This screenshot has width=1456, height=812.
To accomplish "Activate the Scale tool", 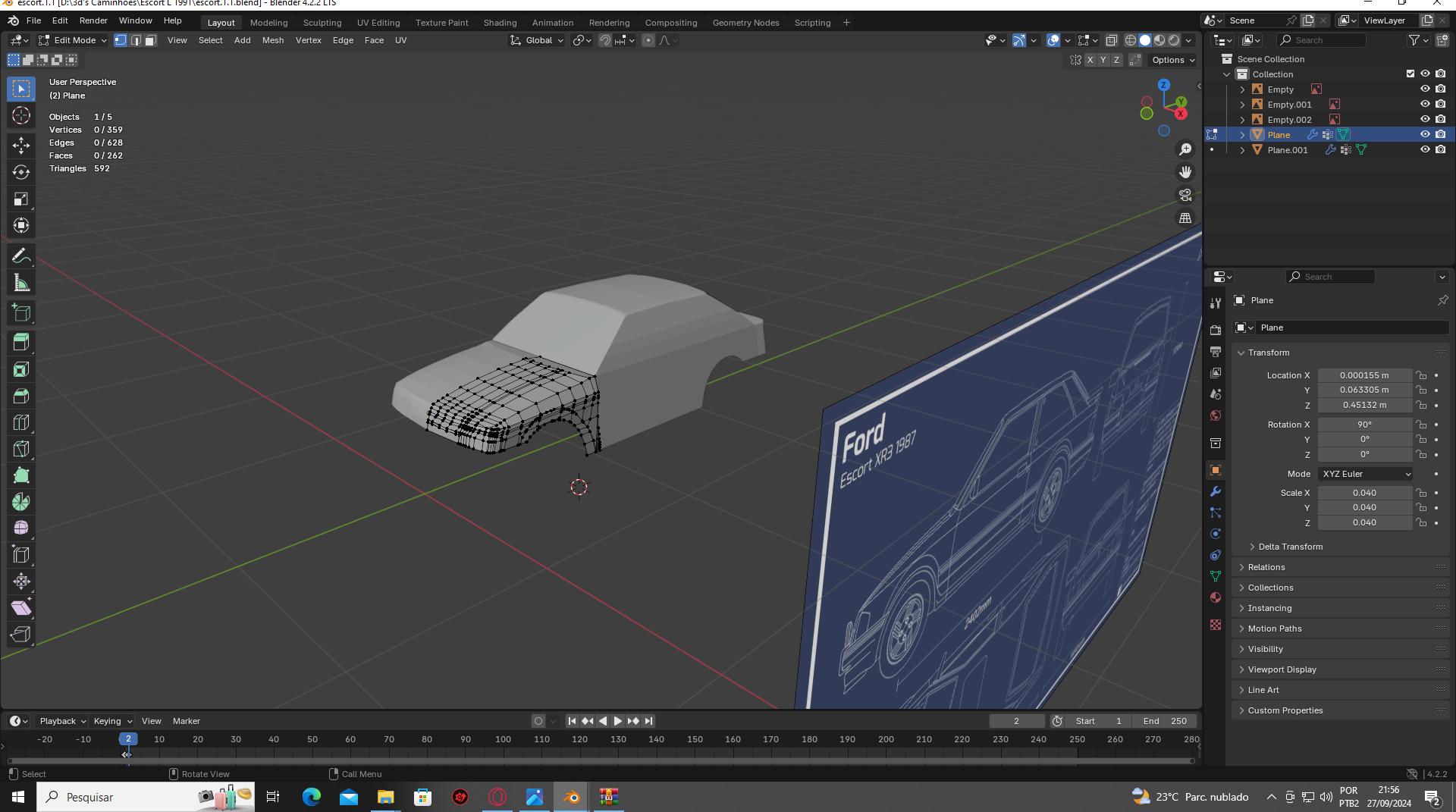I will point(21,199).
